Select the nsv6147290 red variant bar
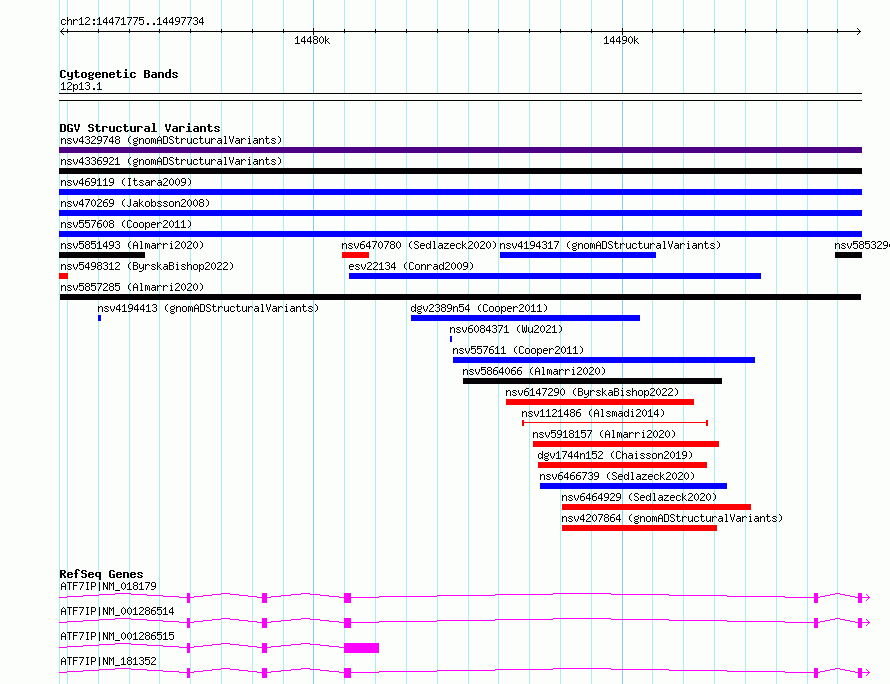 600,402
